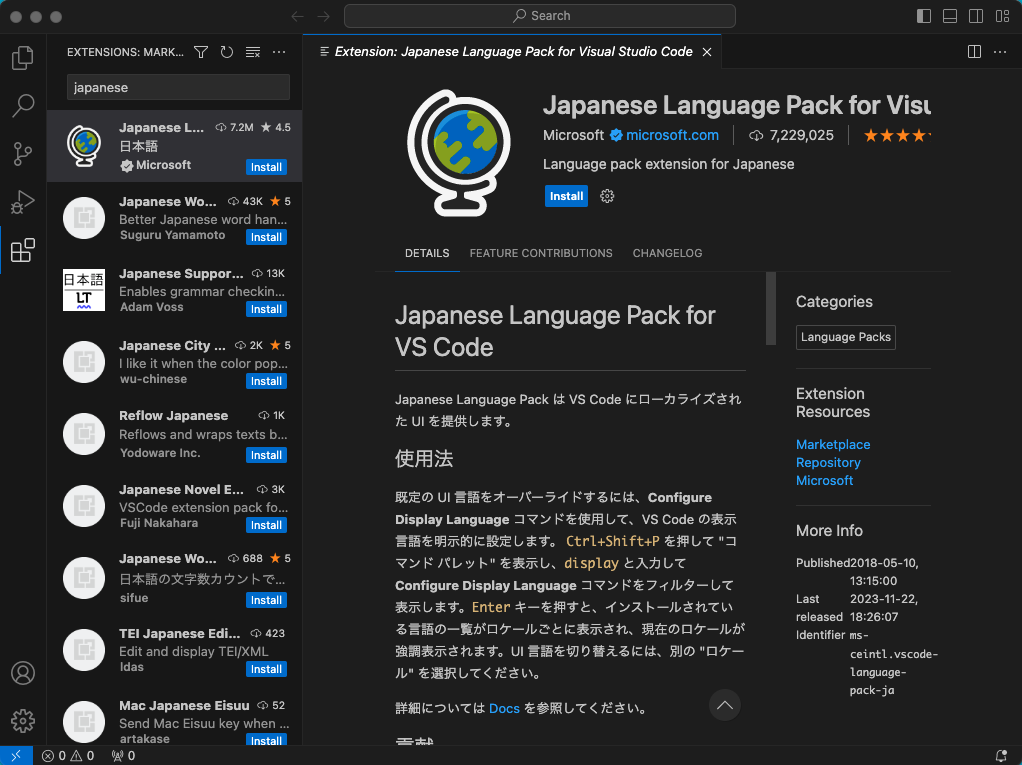Toggle secondary side bar visibility
Screen dimensions: 1022x765
coord(976,16)
